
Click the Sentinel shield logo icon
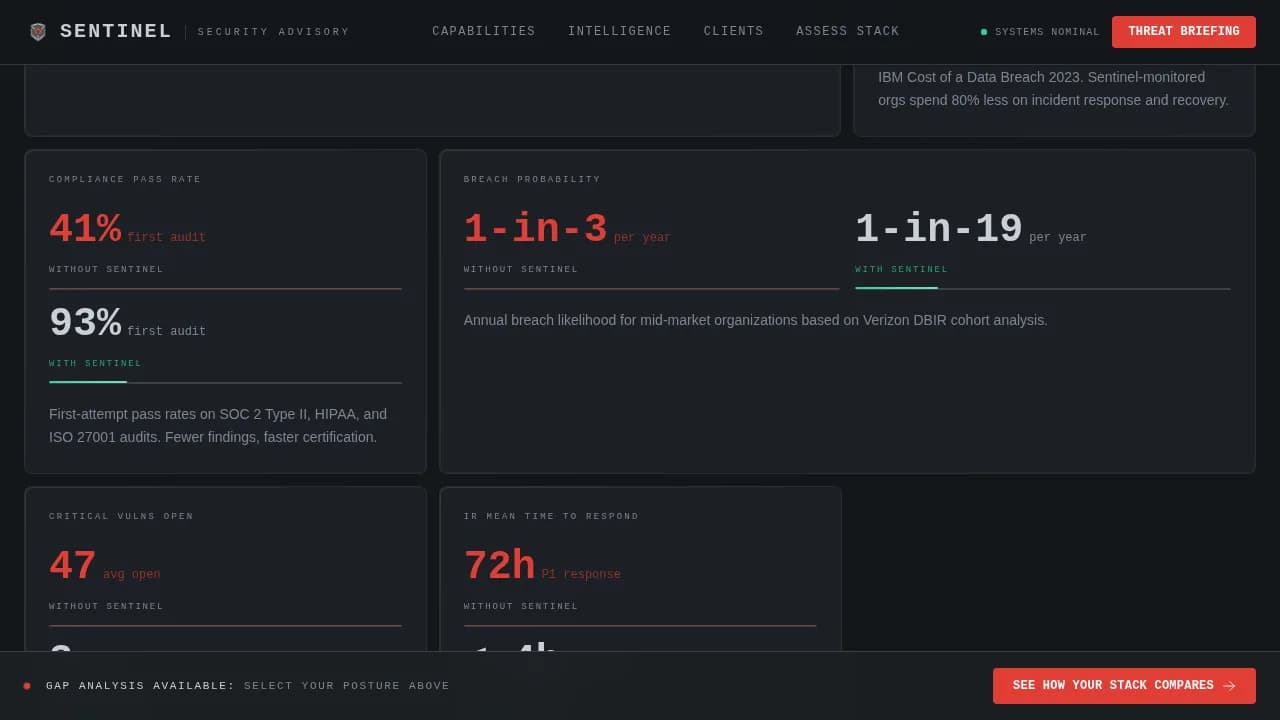click(38, 31)
